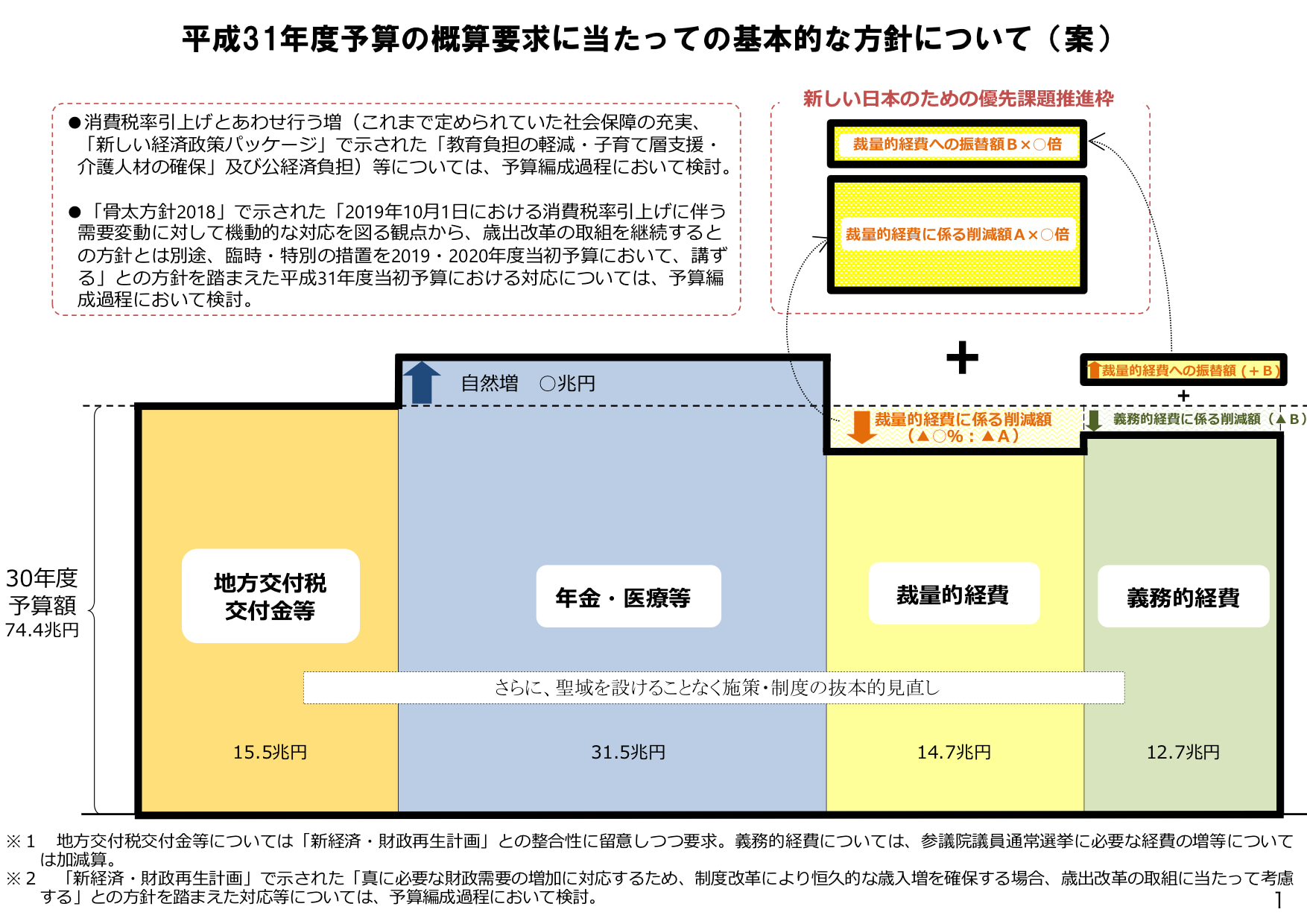Select the 年金・医療等 label box
Image resolution: width=1307 pixels, height=924 pixels.
(628, 597)
